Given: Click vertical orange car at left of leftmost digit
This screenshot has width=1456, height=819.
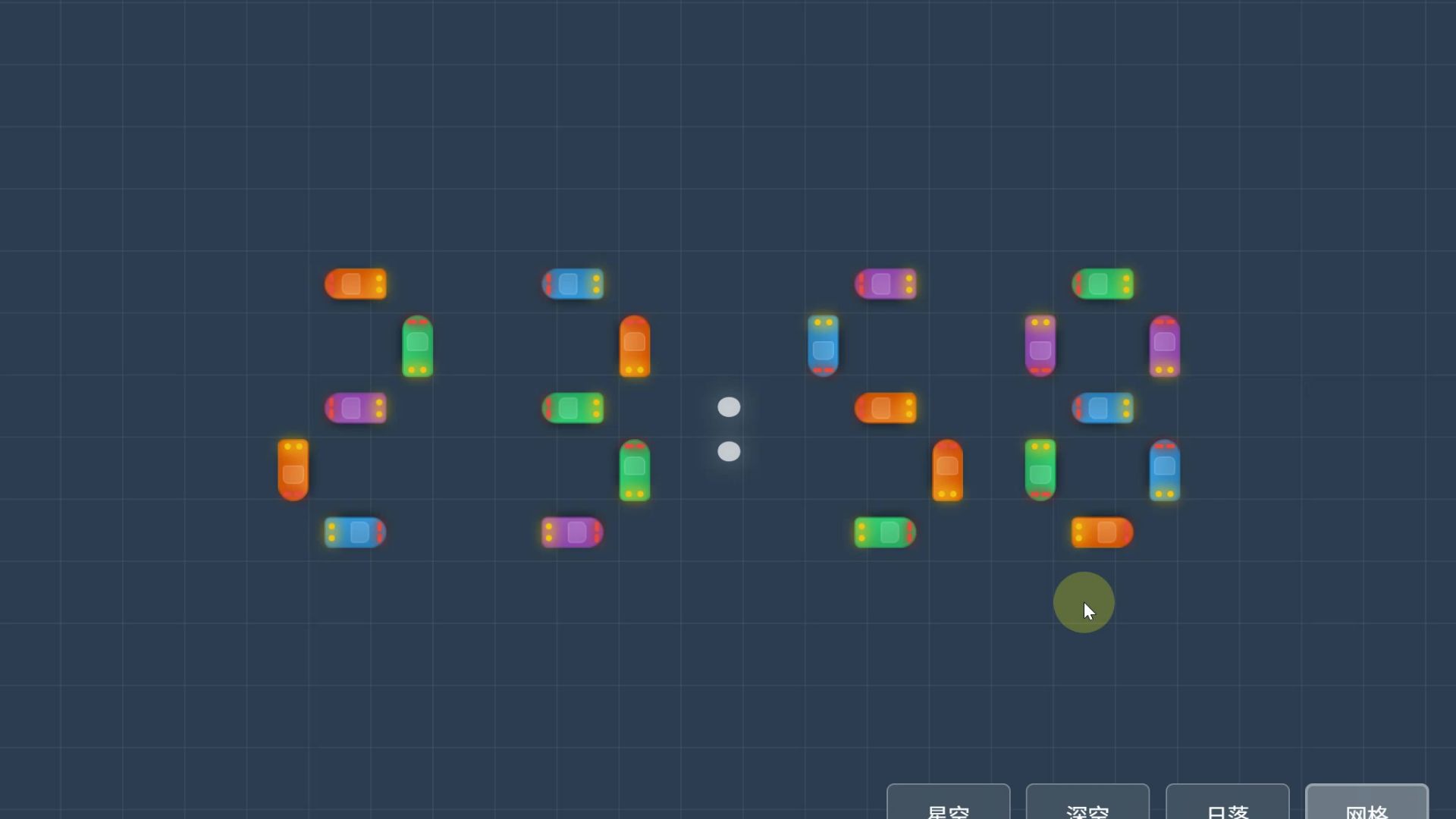Looking at the screenshot, I should [x=293, y=470].
